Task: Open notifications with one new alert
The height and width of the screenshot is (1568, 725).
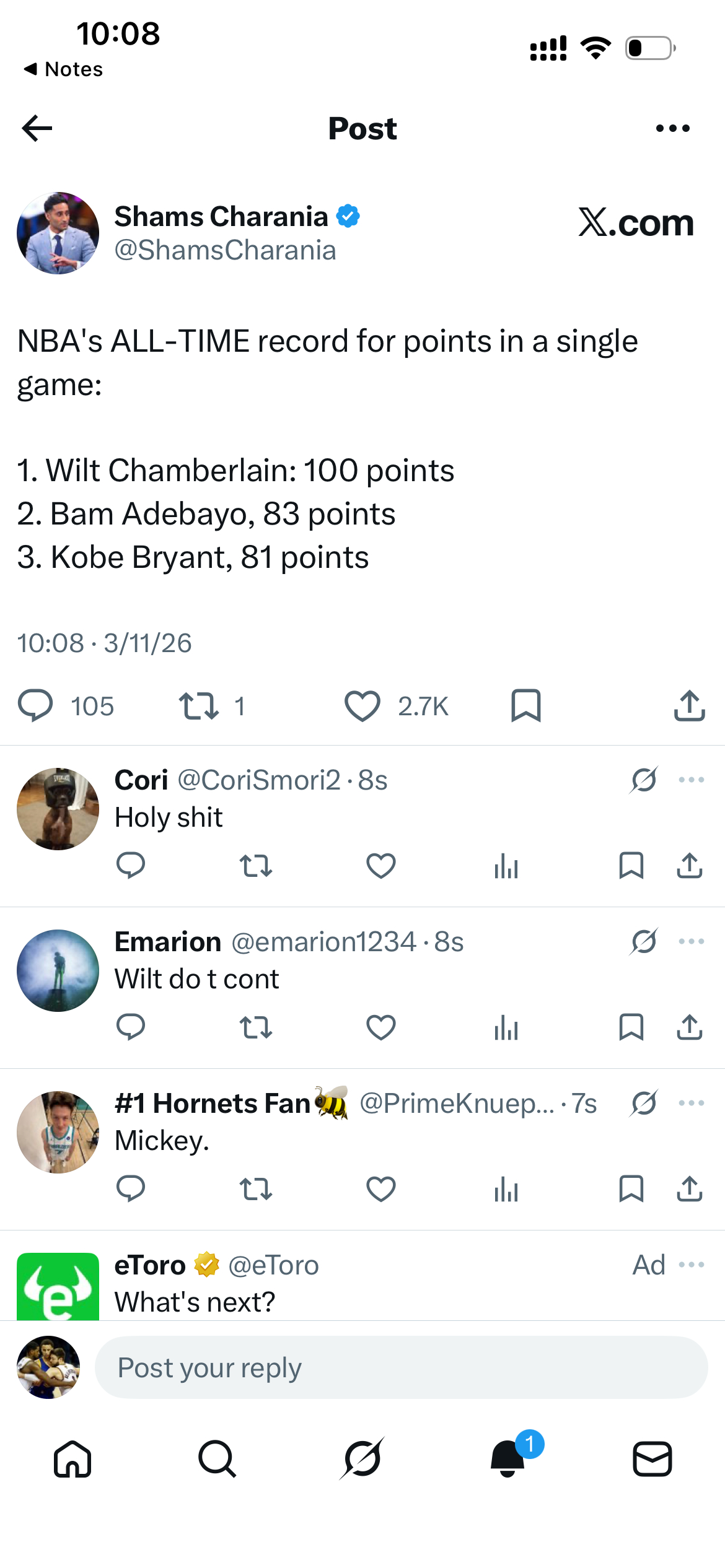Action: pyautogui.click(x=509, y=1457)
